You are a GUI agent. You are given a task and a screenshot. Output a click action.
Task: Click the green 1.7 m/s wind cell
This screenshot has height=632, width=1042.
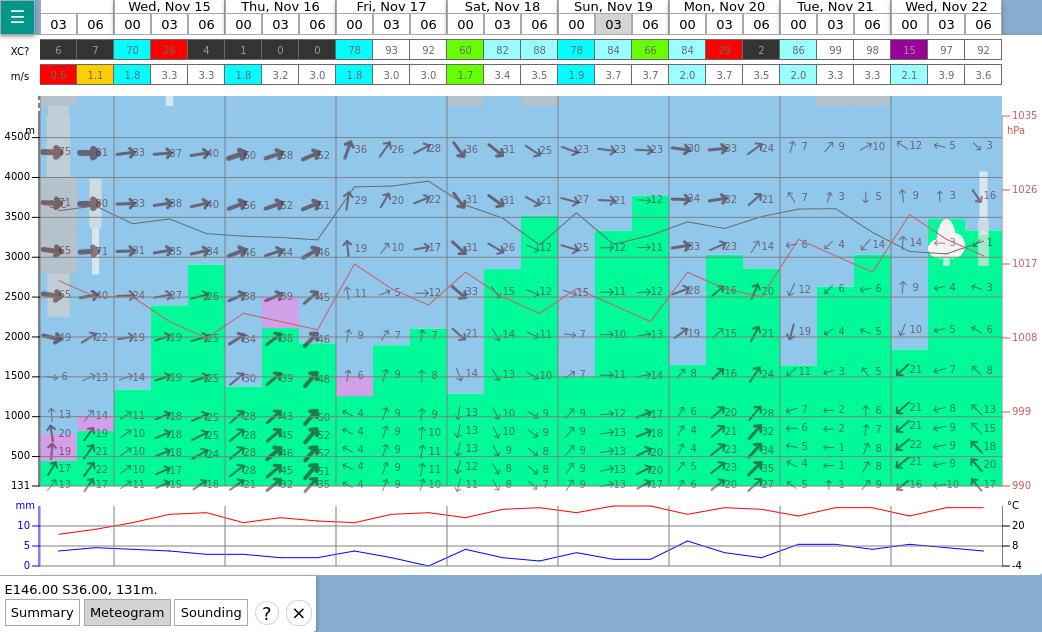click(465, 75)
